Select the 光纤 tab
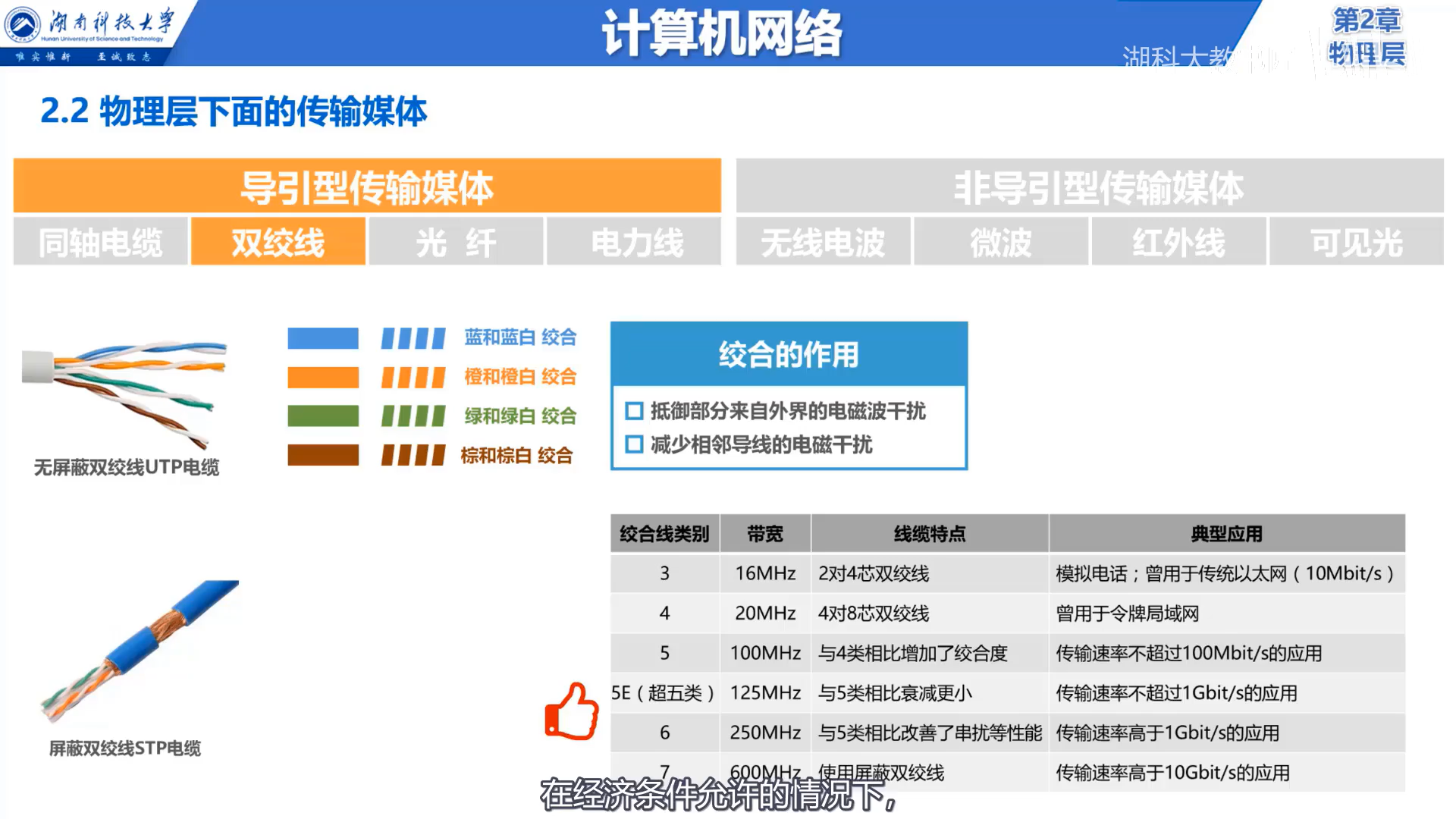 tap(456, 243)
